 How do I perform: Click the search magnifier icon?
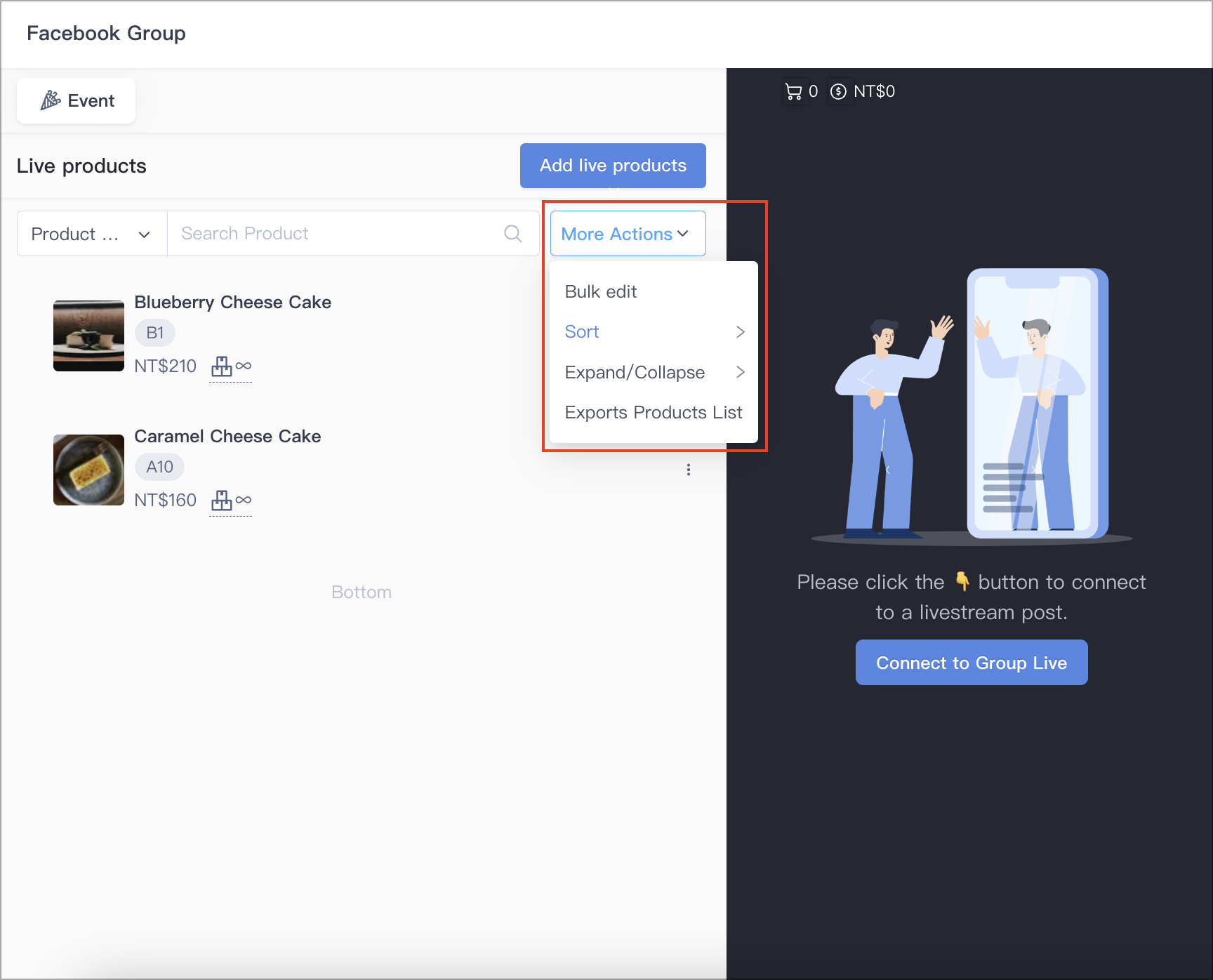tap(513, 234)
